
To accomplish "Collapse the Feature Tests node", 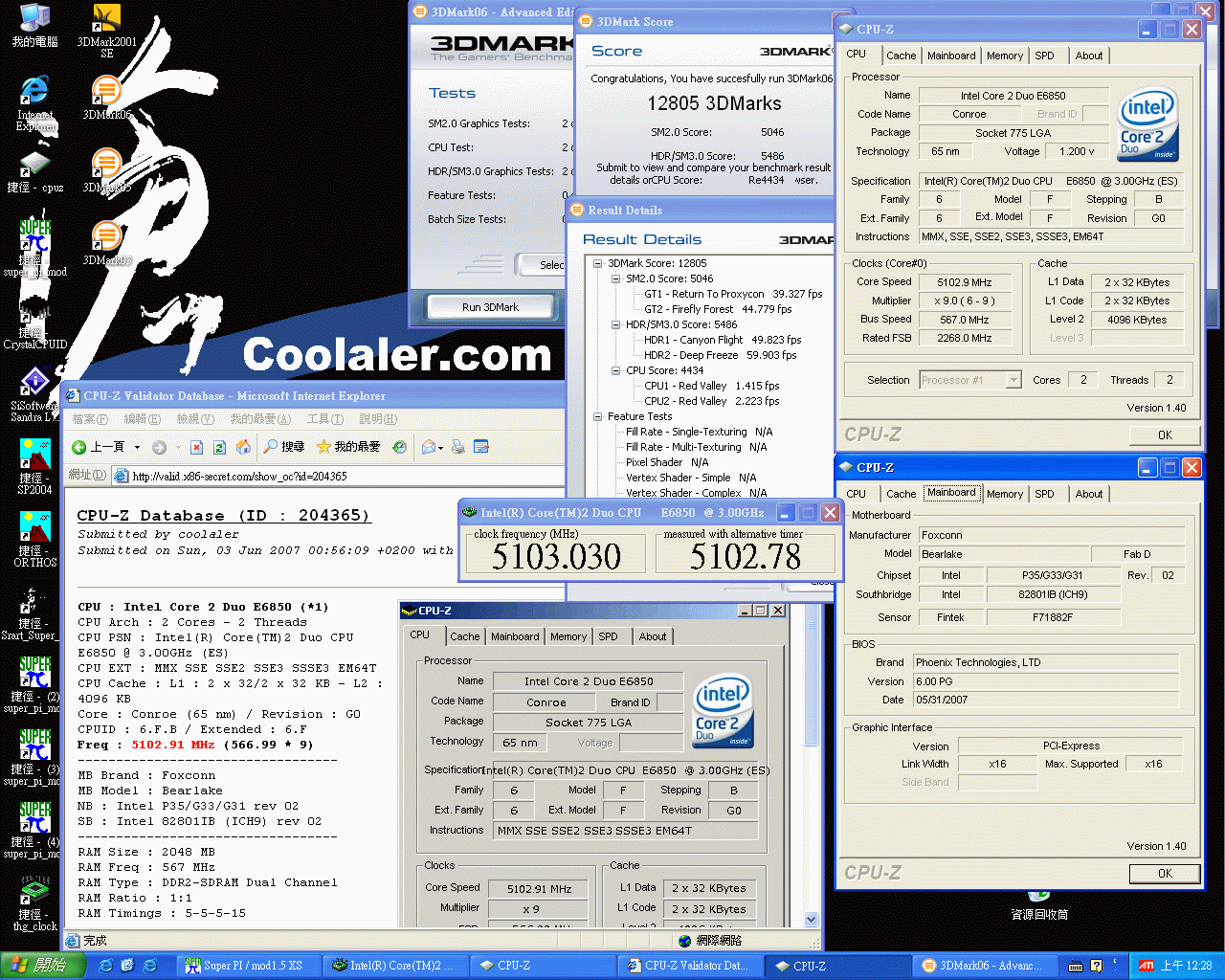I will 598,416.
